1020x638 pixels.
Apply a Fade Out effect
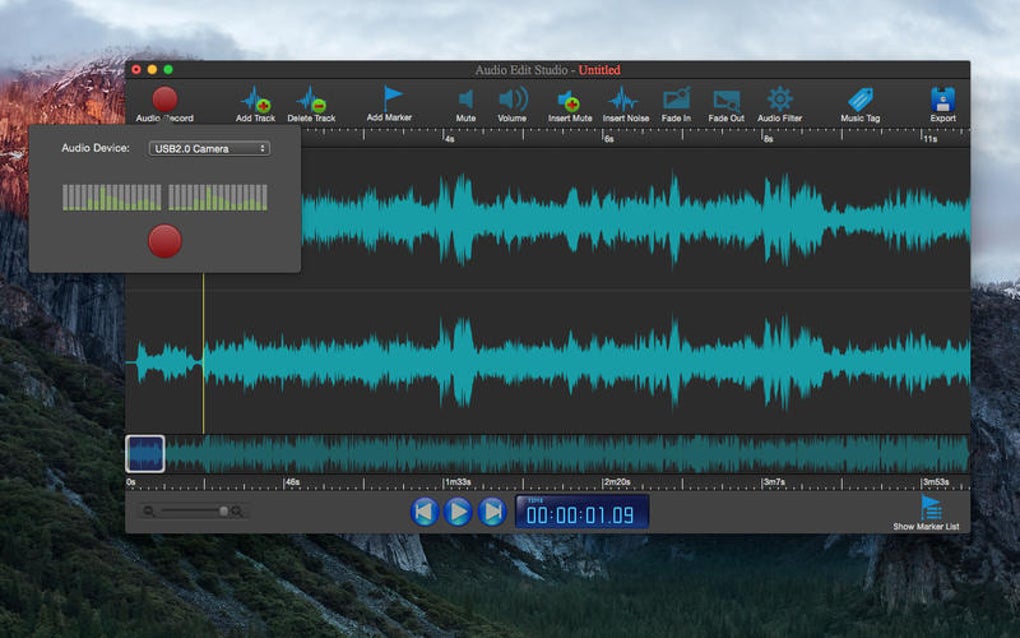(x=726, y=100)
